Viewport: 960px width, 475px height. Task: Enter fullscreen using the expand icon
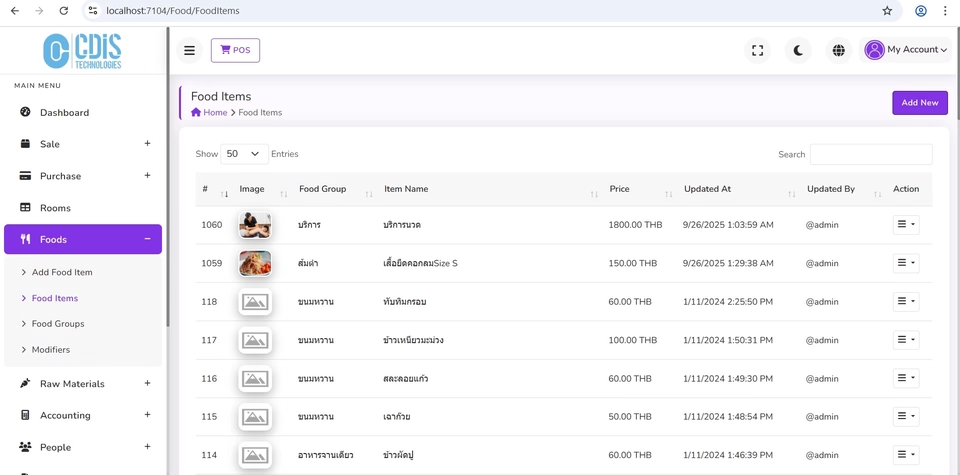point(758,50)
